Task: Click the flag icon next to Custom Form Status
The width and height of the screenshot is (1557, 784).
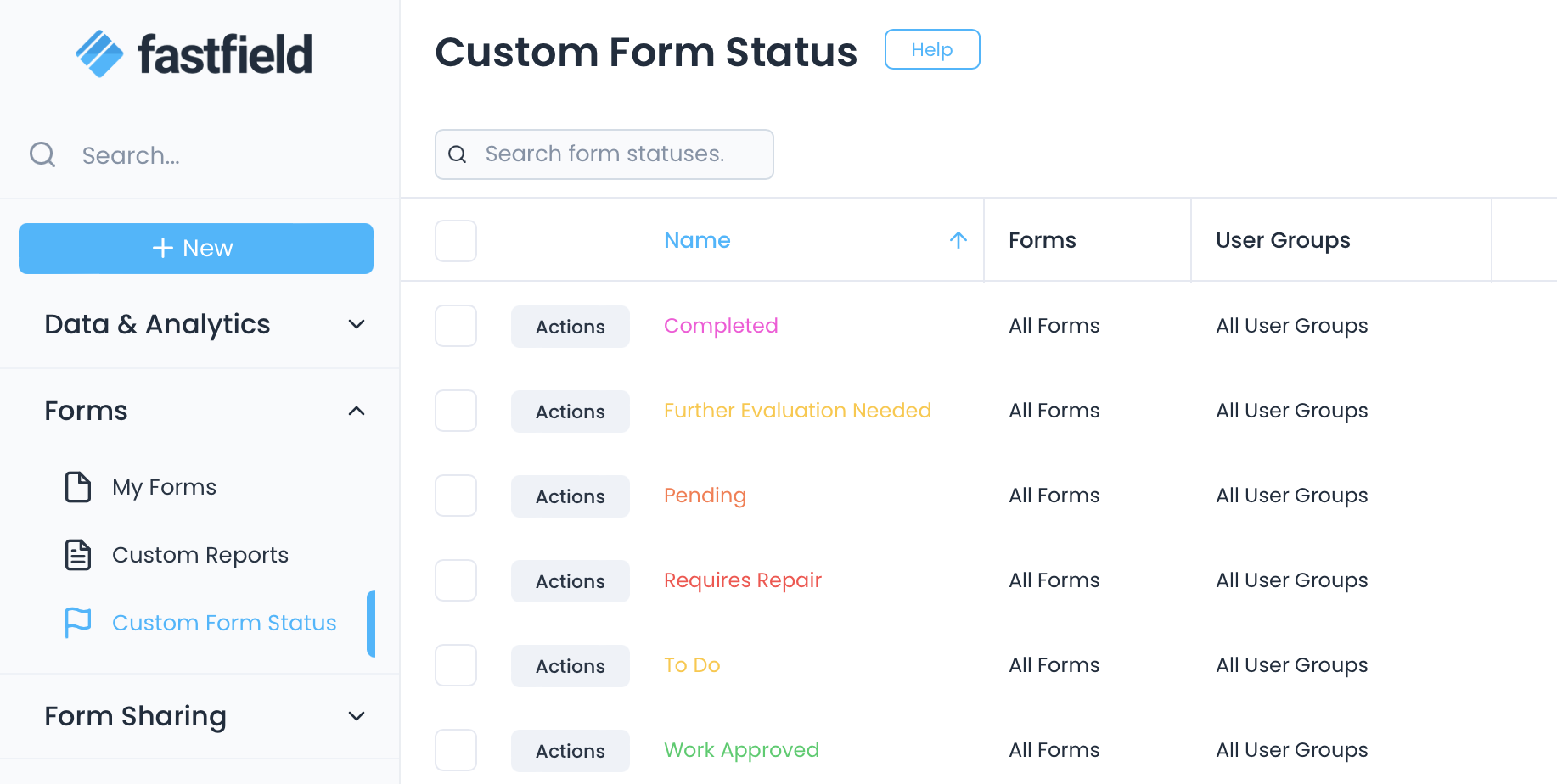Action: 78,622
